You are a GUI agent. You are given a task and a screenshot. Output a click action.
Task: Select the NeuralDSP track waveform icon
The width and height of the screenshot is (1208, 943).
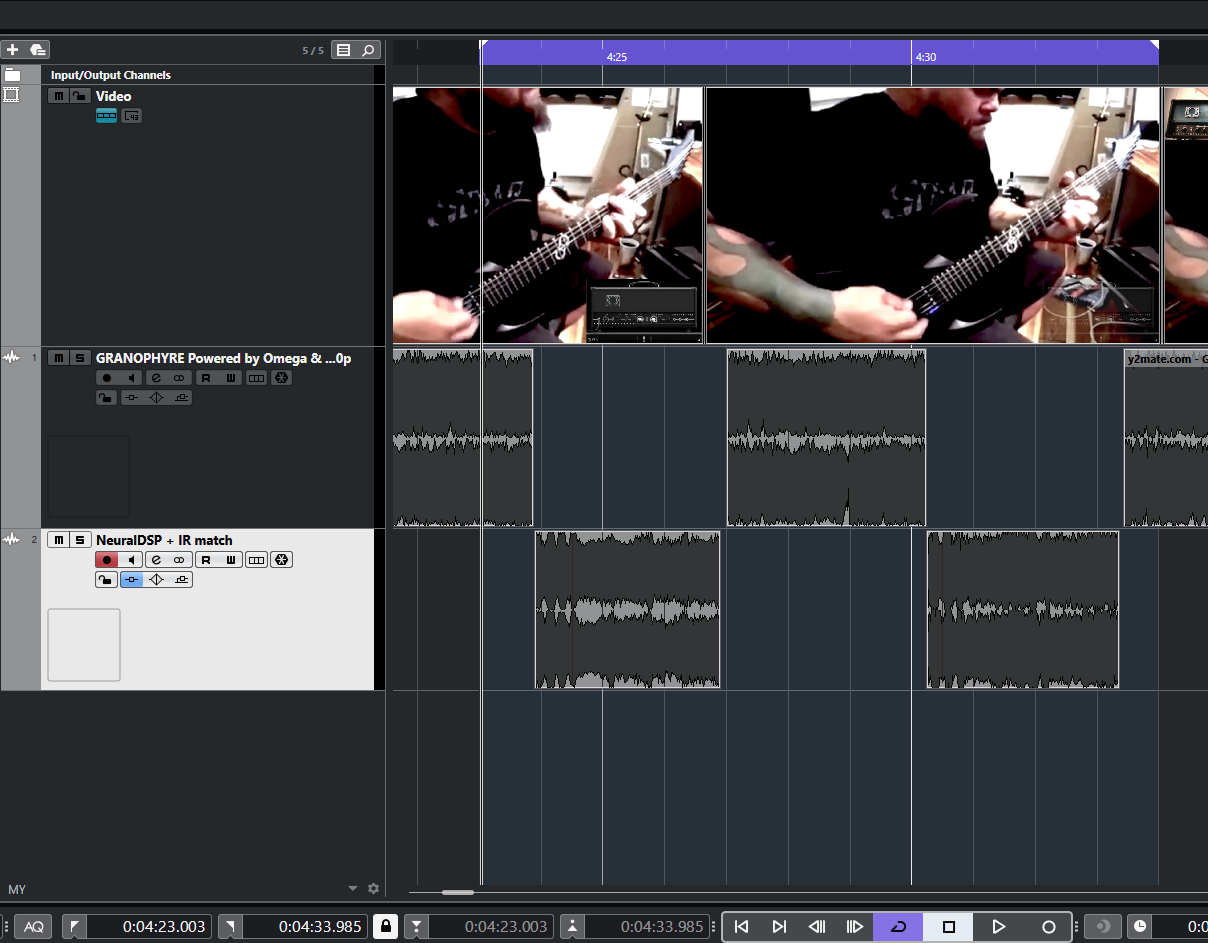(x=12, y=540)
